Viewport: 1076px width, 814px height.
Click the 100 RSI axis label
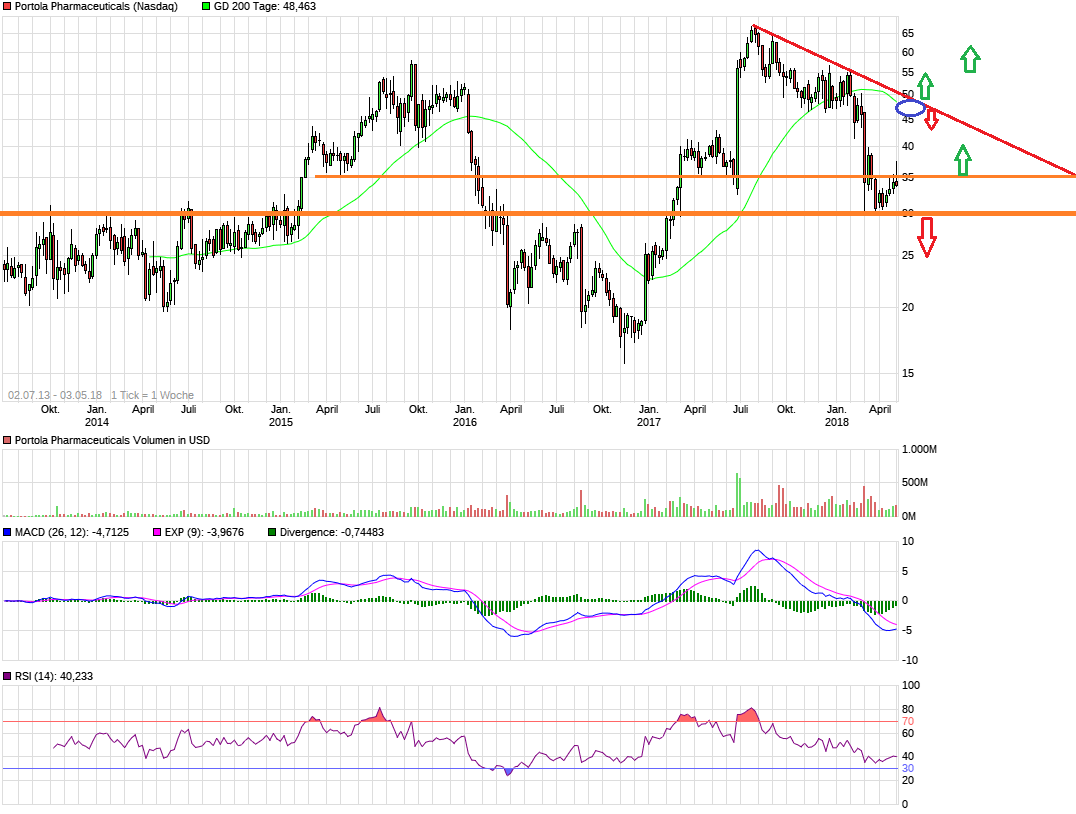pos(911,685)
